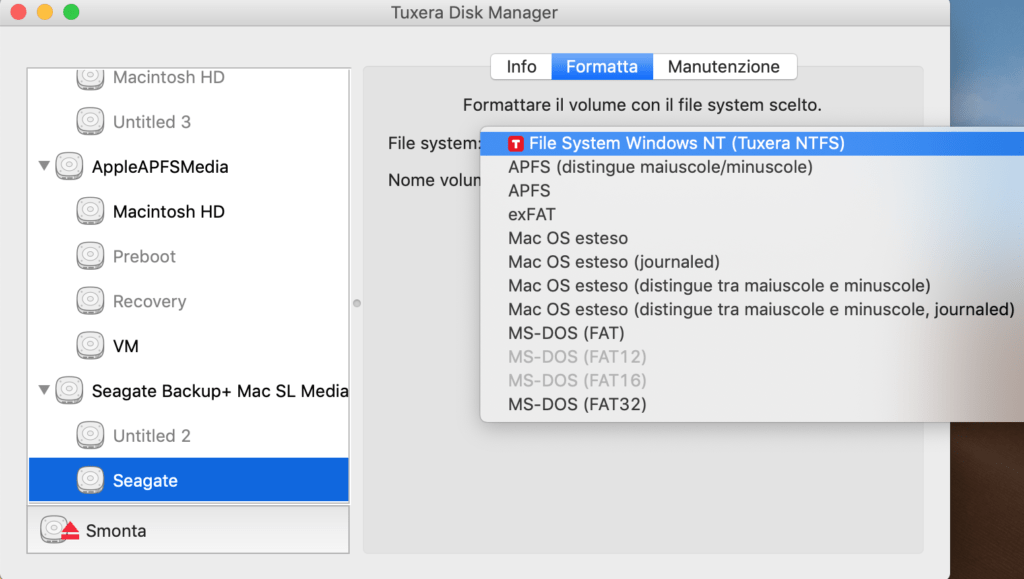Select the greyed Untitled 3 volume
Viewport: 1024px width, 579px height.
pos(189,121)
